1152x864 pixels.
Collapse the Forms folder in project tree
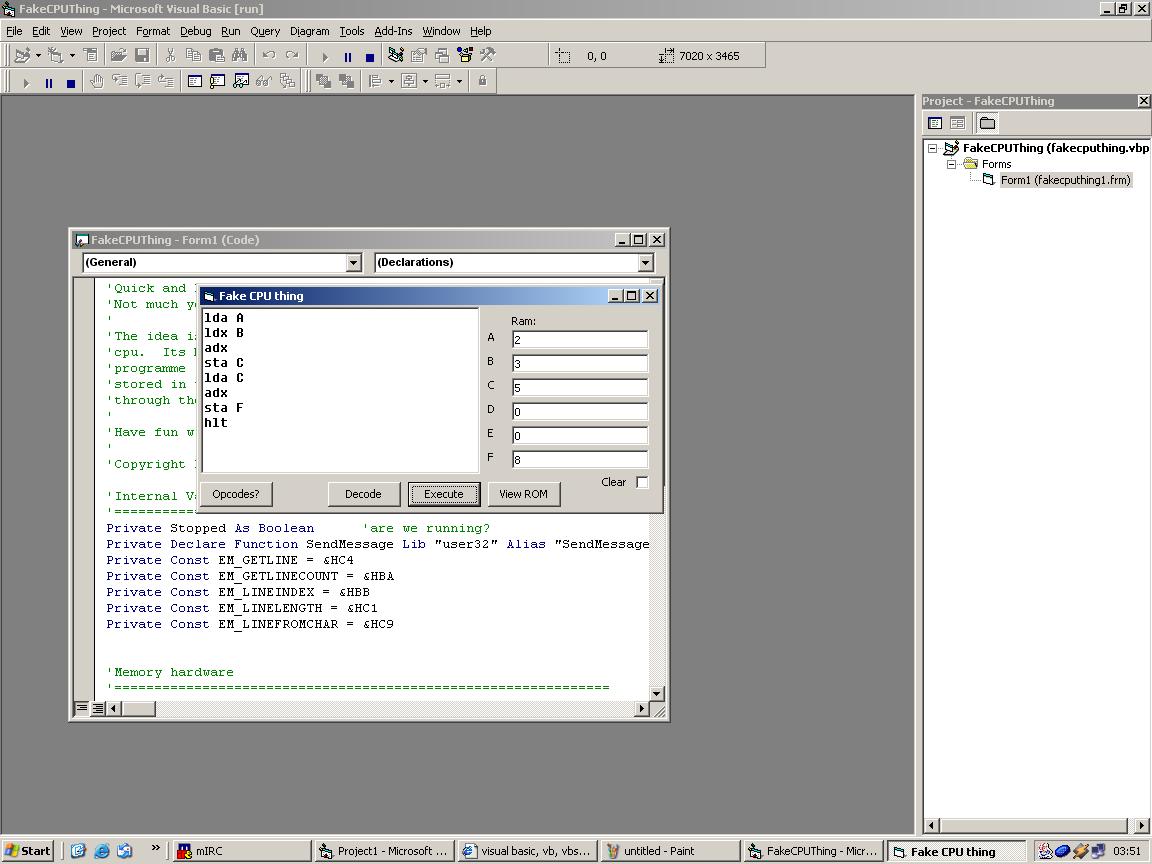(952, 164)
